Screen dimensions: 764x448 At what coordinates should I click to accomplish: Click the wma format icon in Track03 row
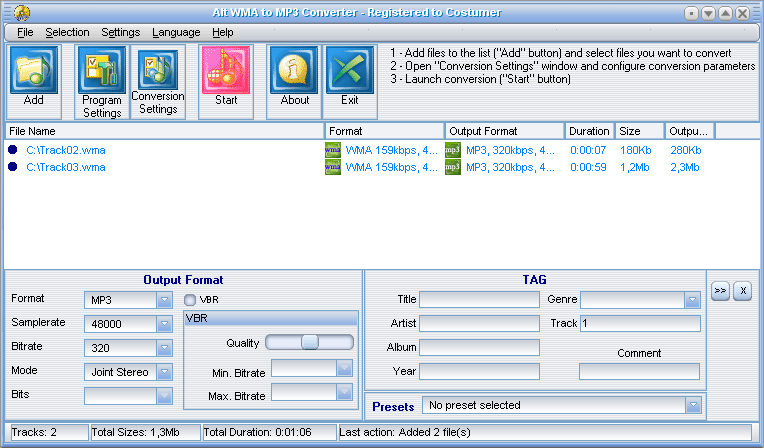333,167
